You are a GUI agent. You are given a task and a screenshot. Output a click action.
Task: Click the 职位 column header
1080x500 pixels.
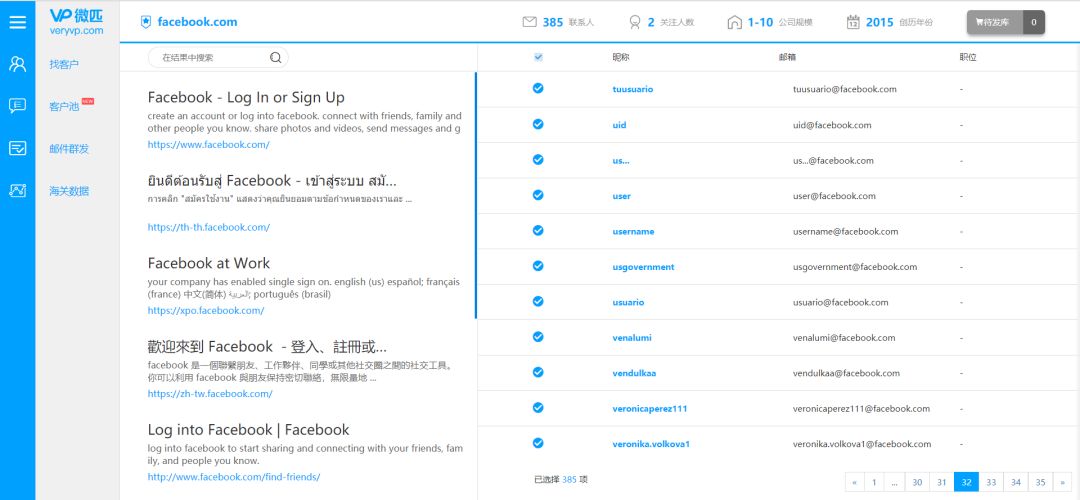[x=968, y=57]
